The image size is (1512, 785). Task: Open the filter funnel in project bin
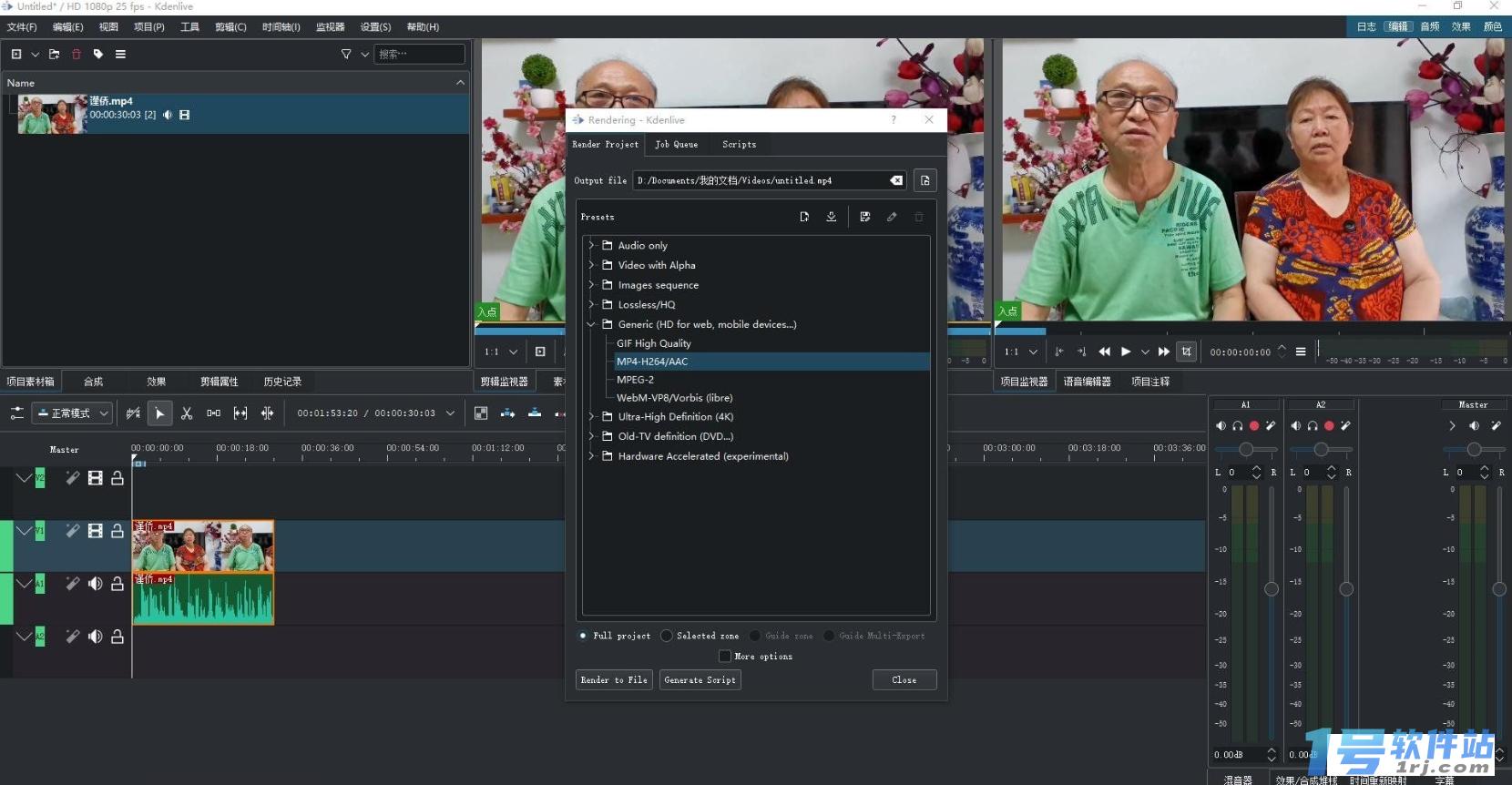[346, 55]
